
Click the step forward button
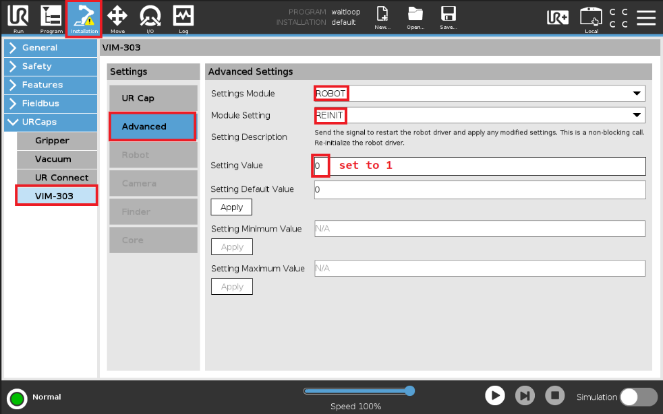pyautogui.click(x=525, y=396)
